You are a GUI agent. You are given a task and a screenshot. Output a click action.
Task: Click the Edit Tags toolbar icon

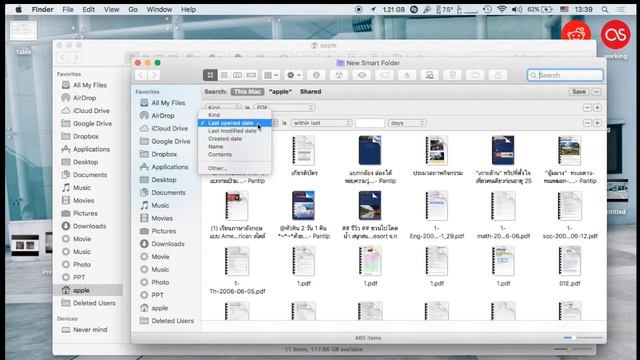click(x=384, y=75)
